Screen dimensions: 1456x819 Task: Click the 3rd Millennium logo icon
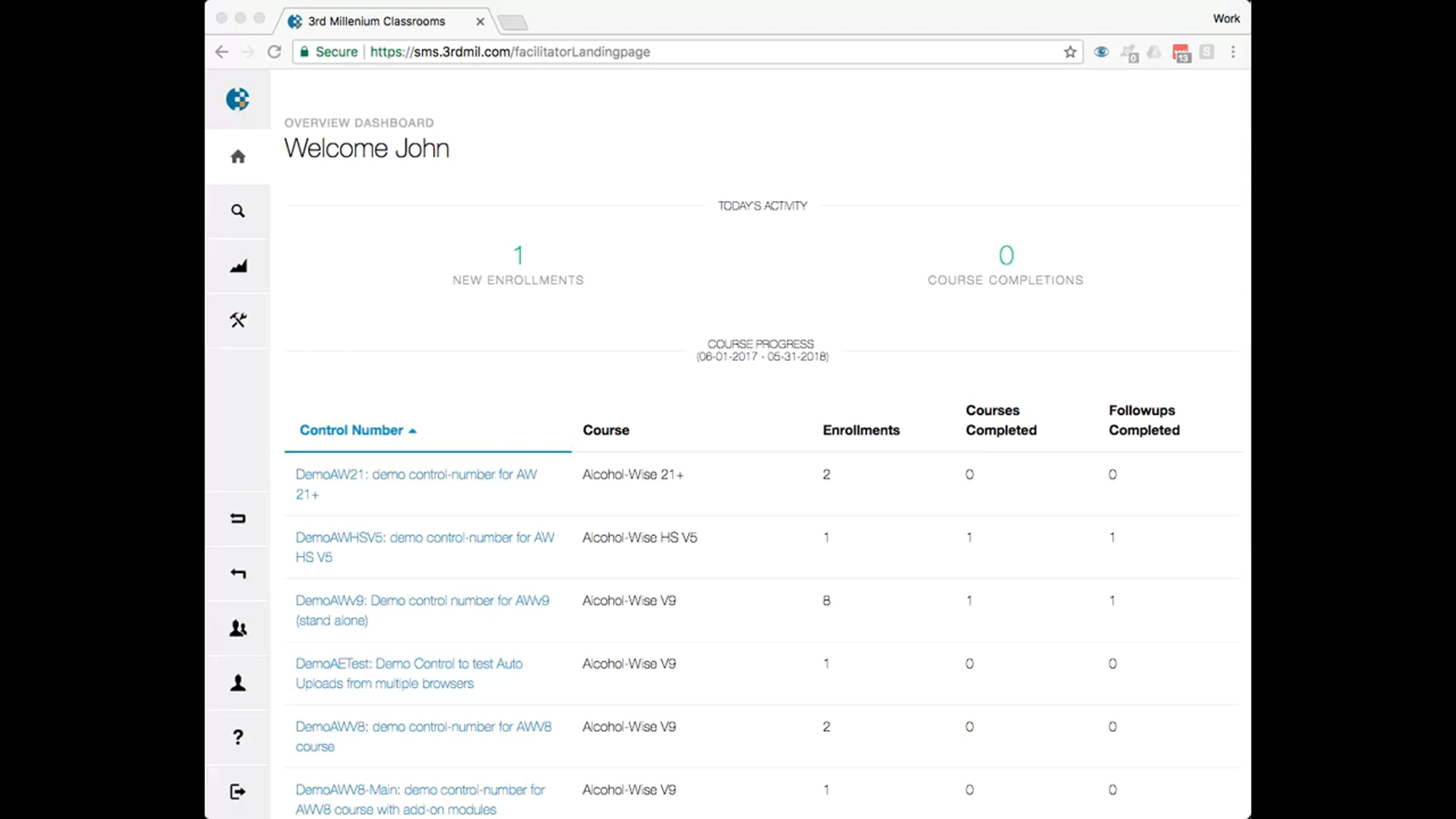click(x=238, y=99)
